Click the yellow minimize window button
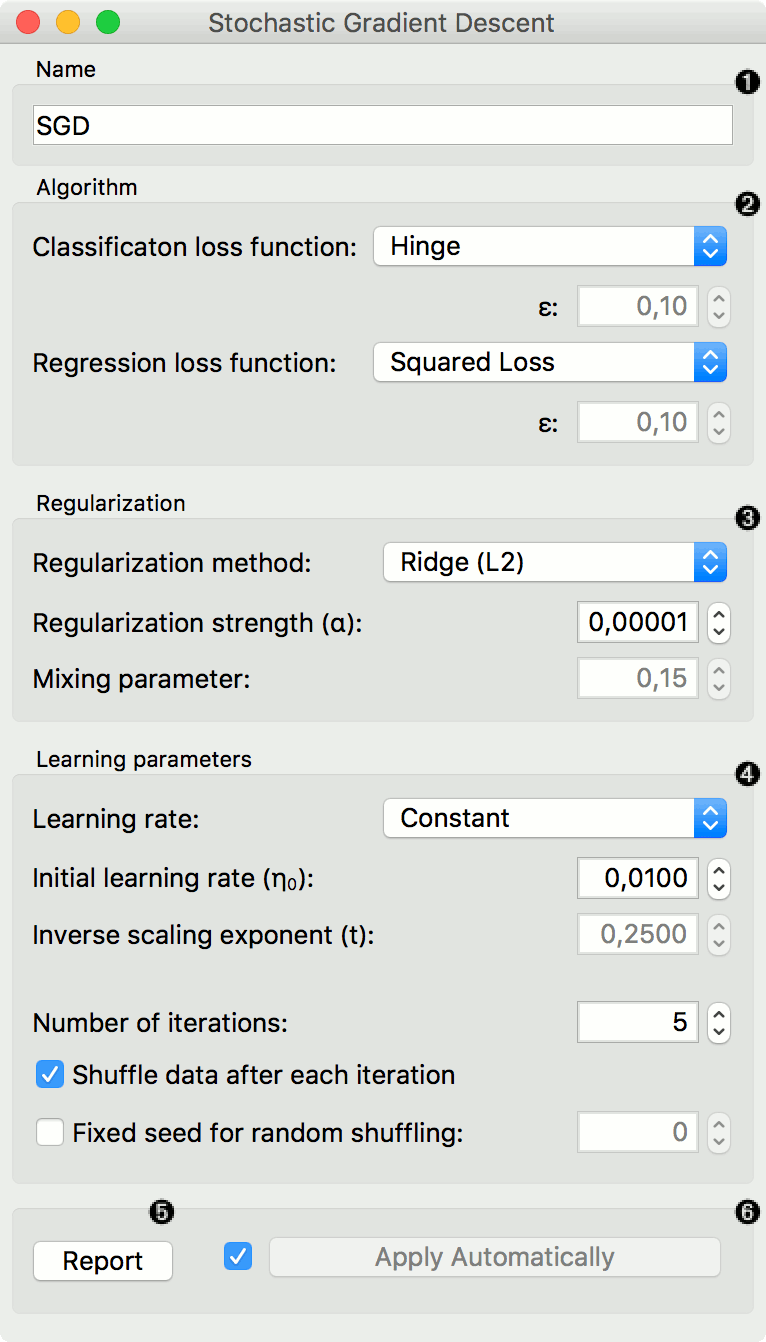Viewport: 766px width, 1342px height. [x=68, y=22]
